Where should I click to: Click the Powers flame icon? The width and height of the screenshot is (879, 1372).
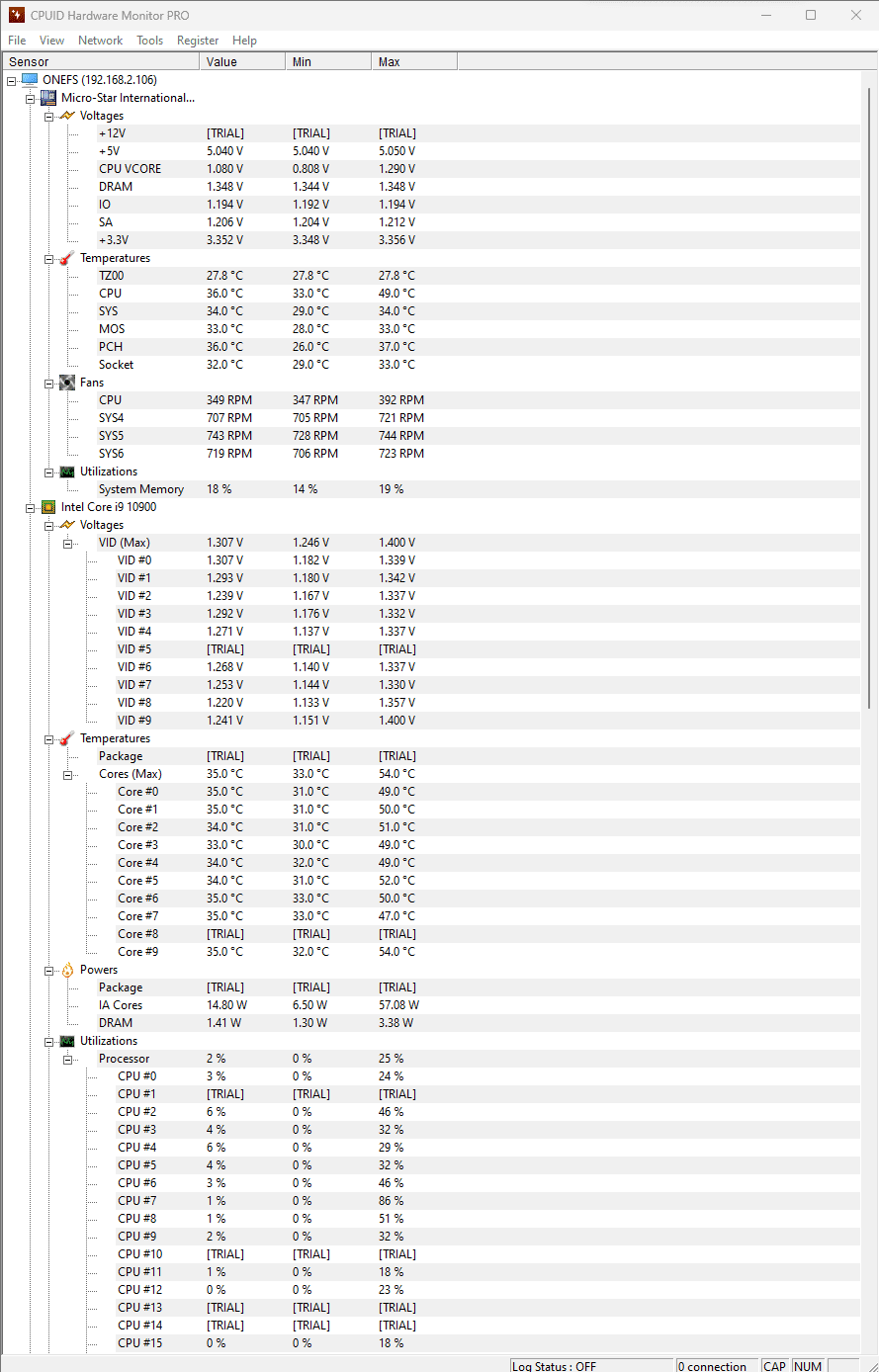tap(67, 970)
